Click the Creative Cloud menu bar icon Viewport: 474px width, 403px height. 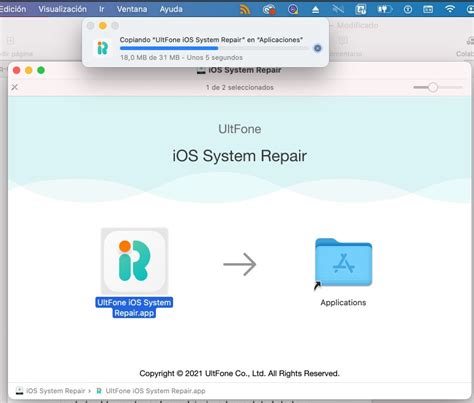(269, 9)
